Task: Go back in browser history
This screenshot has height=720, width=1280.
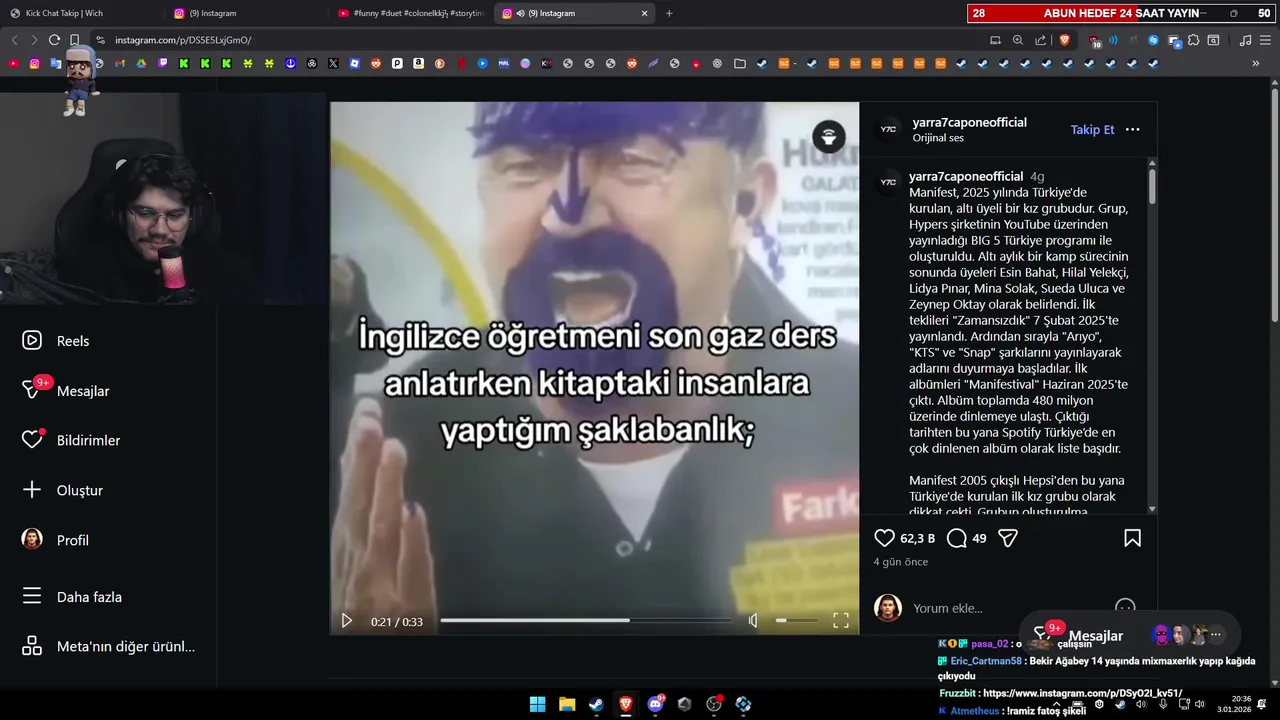Action: (14, 40)
